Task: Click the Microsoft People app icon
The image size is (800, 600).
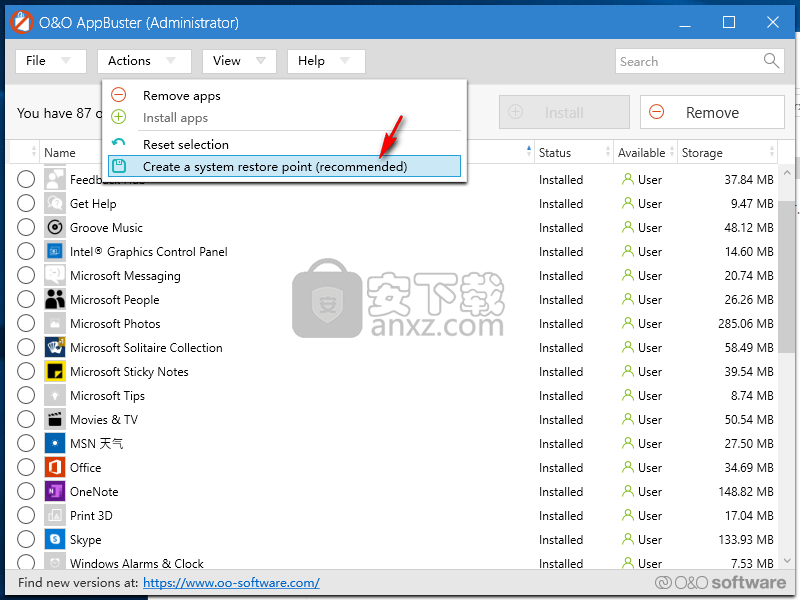Action: [55, 299]
